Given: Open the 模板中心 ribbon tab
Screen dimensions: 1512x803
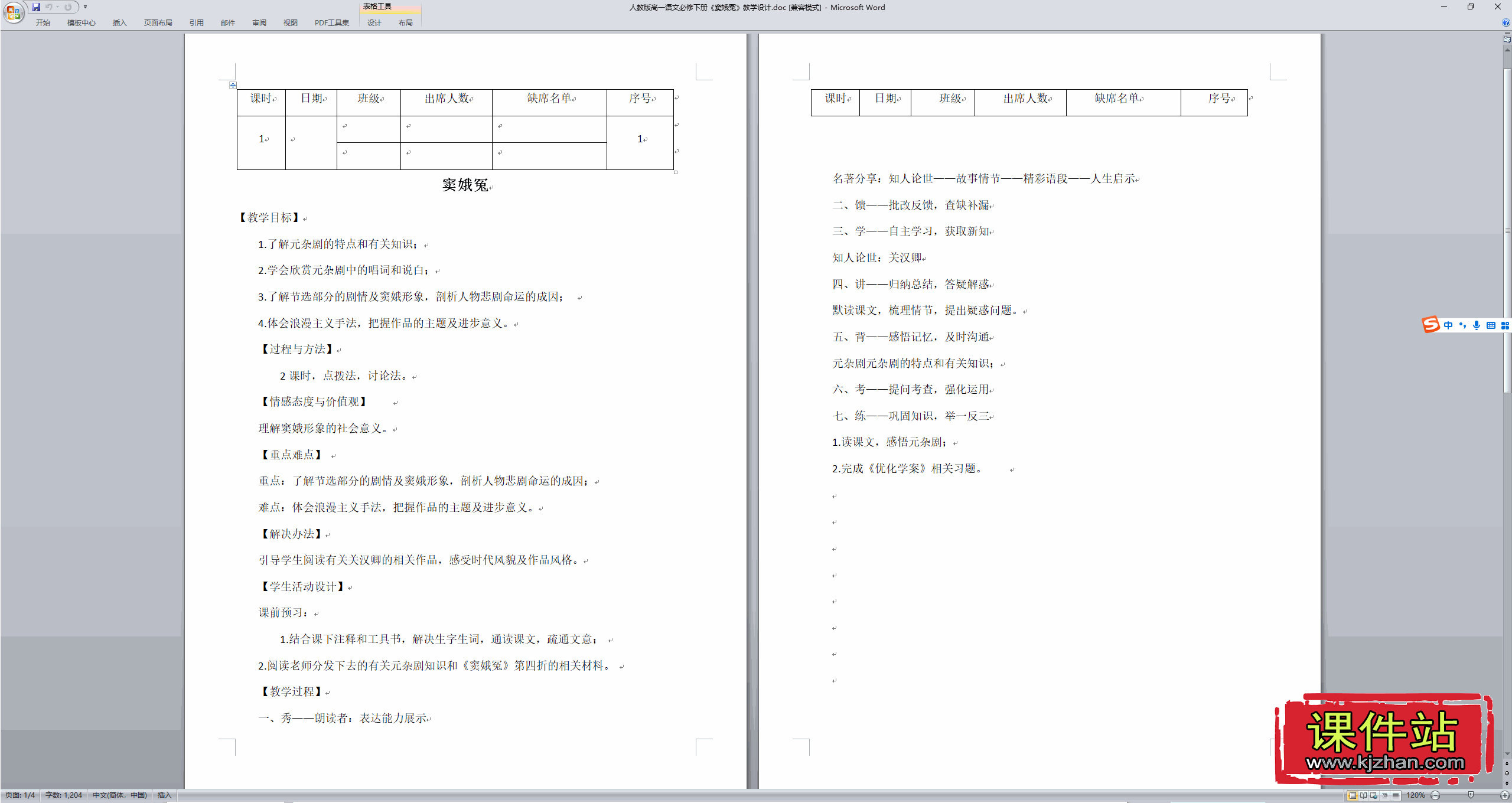Looking at the screenshot, I should (81, 22).
